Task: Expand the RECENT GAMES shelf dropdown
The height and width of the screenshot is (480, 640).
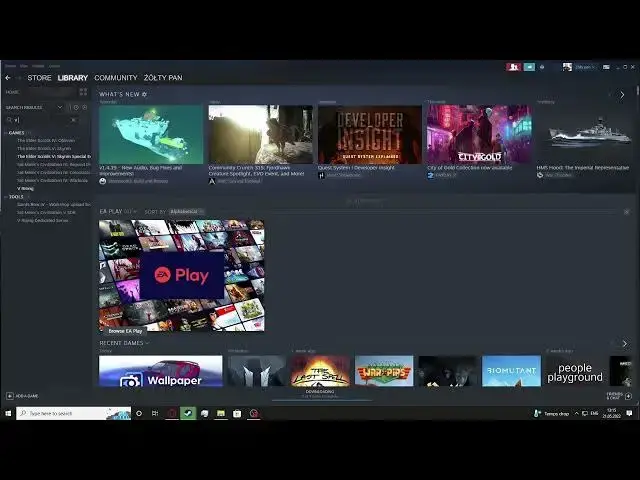Action: tap(147, 343)
